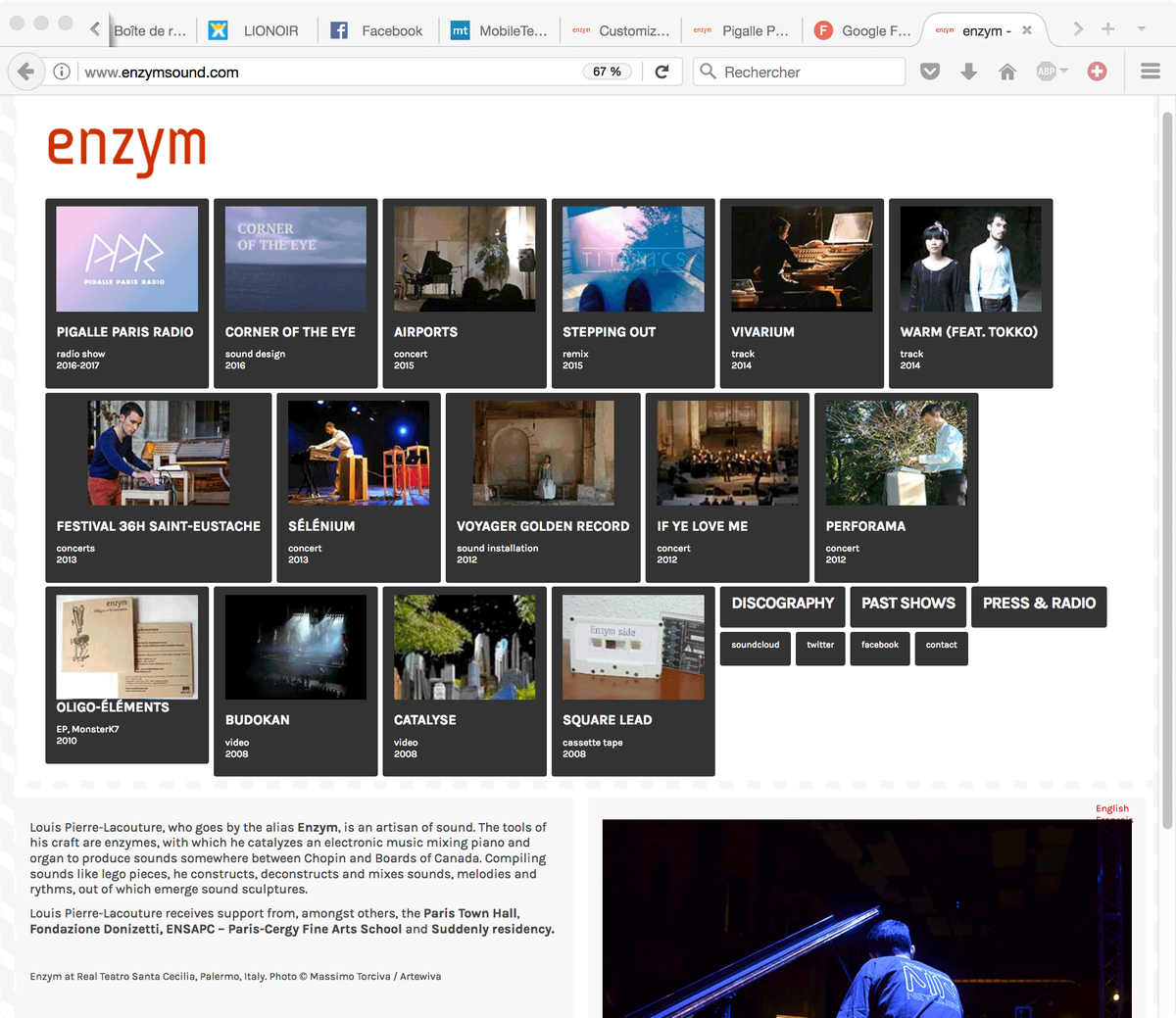Screen dimensions: 1176x1018
Task: Switch to the Boîte de r… tab
Action: (150, 30)
